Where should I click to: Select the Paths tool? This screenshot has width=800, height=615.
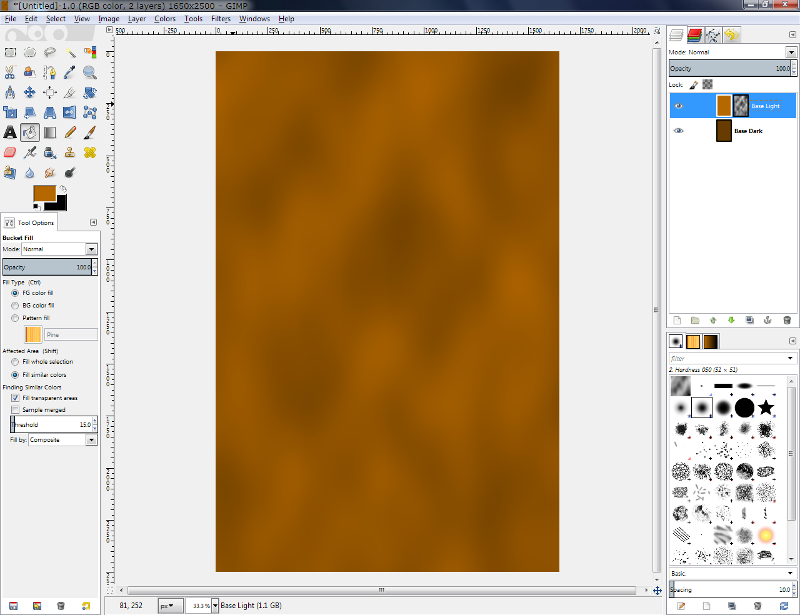click(50, 72)
